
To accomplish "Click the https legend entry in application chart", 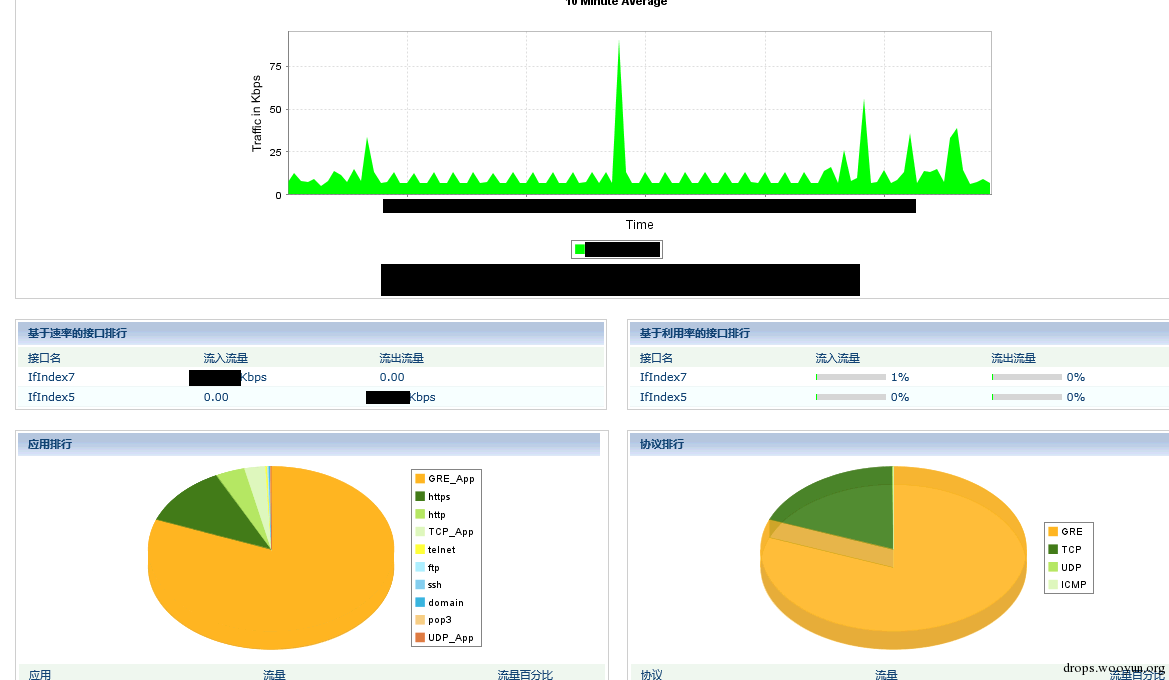I will 438,497.
